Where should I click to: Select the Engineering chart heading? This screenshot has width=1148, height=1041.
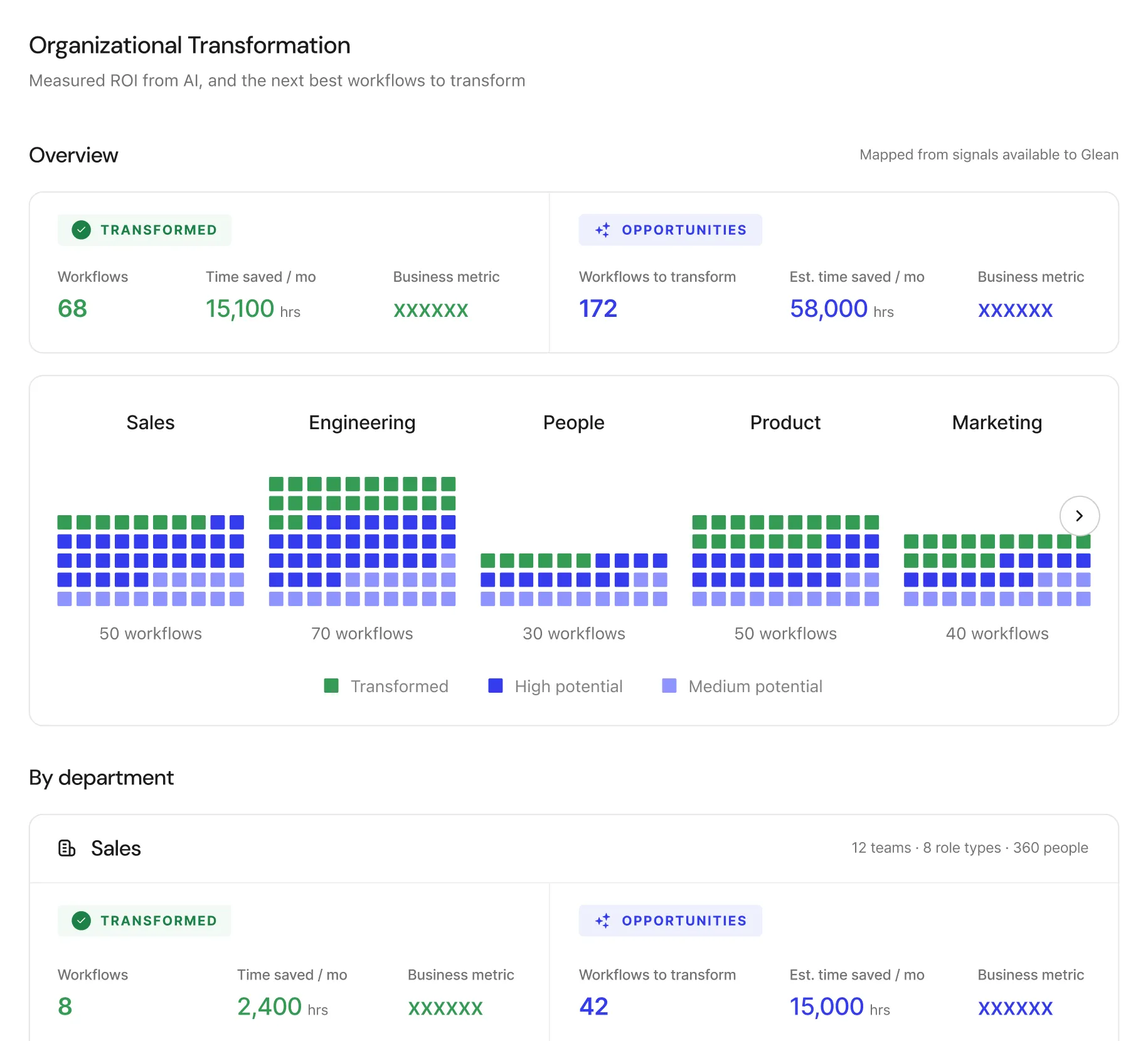click(x=362, y=422)
